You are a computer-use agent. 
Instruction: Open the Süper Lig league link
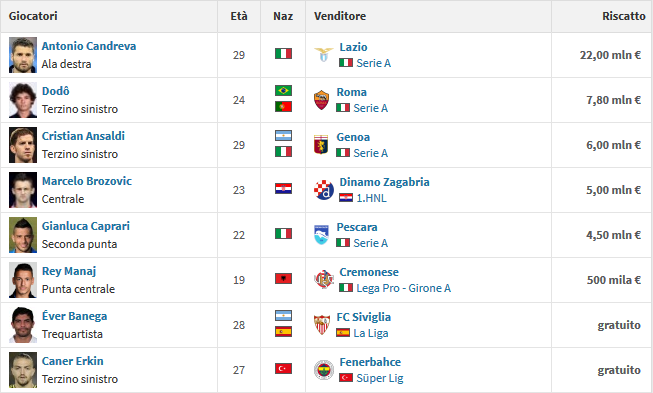pyautogui.click(x=380, y=378)
